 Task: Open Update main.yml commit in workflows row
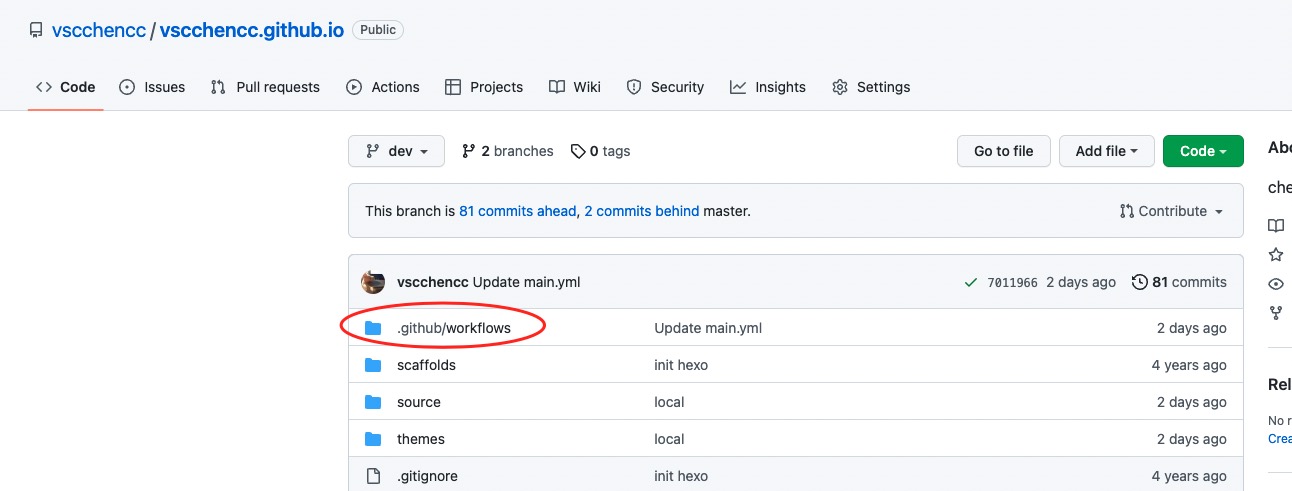708,328
